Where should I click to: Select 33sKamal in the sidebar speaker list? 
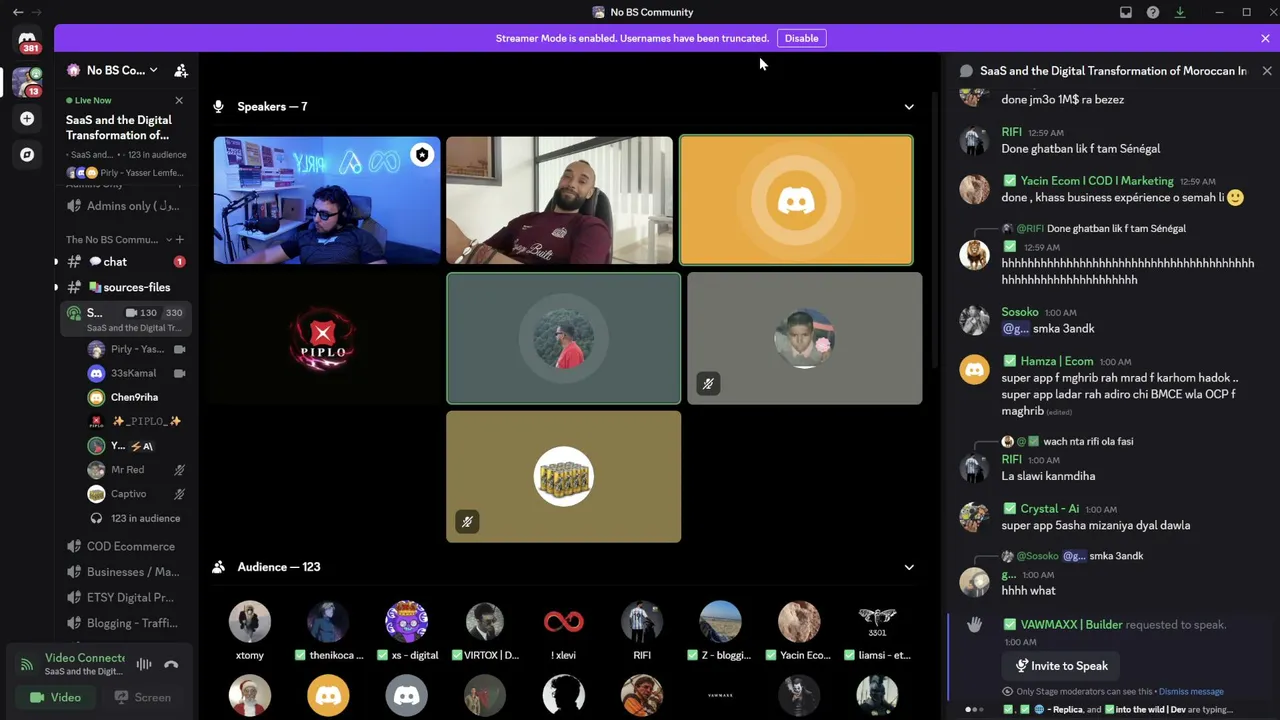coord(137,373)
